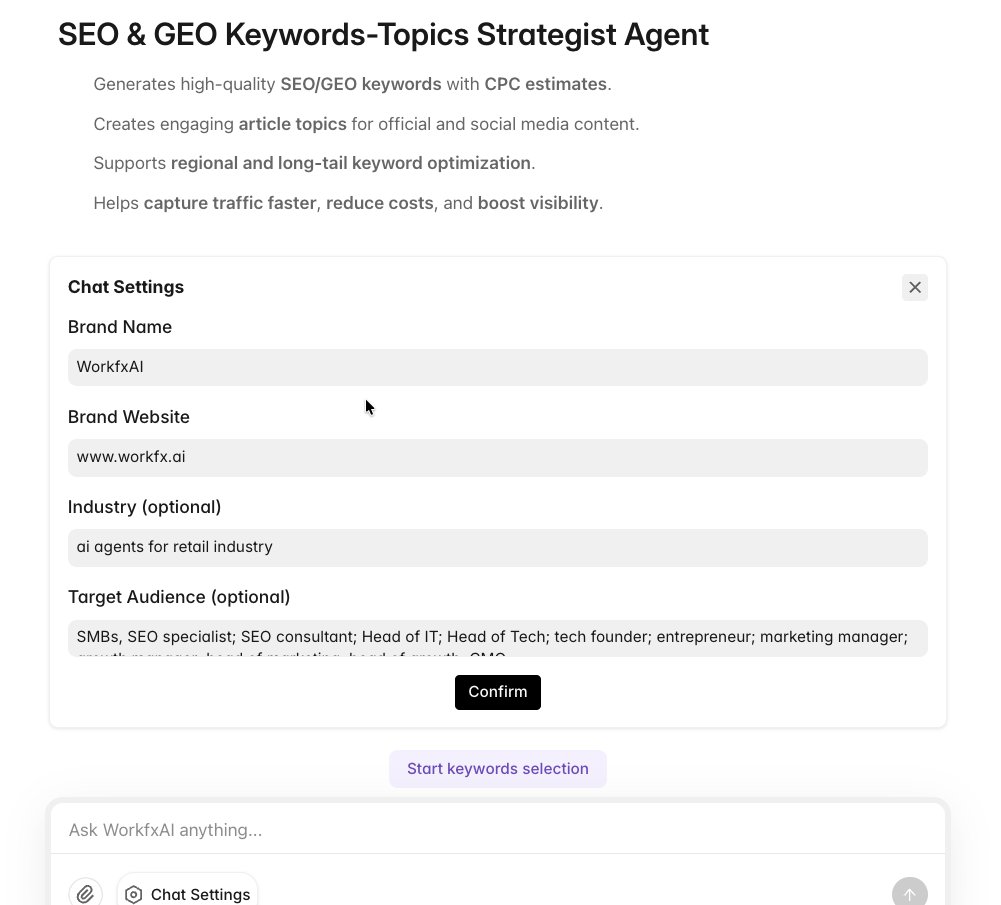
Task: Click the Target Audience (optional) label
Action: pyautogui.click(x=179, y=597)
